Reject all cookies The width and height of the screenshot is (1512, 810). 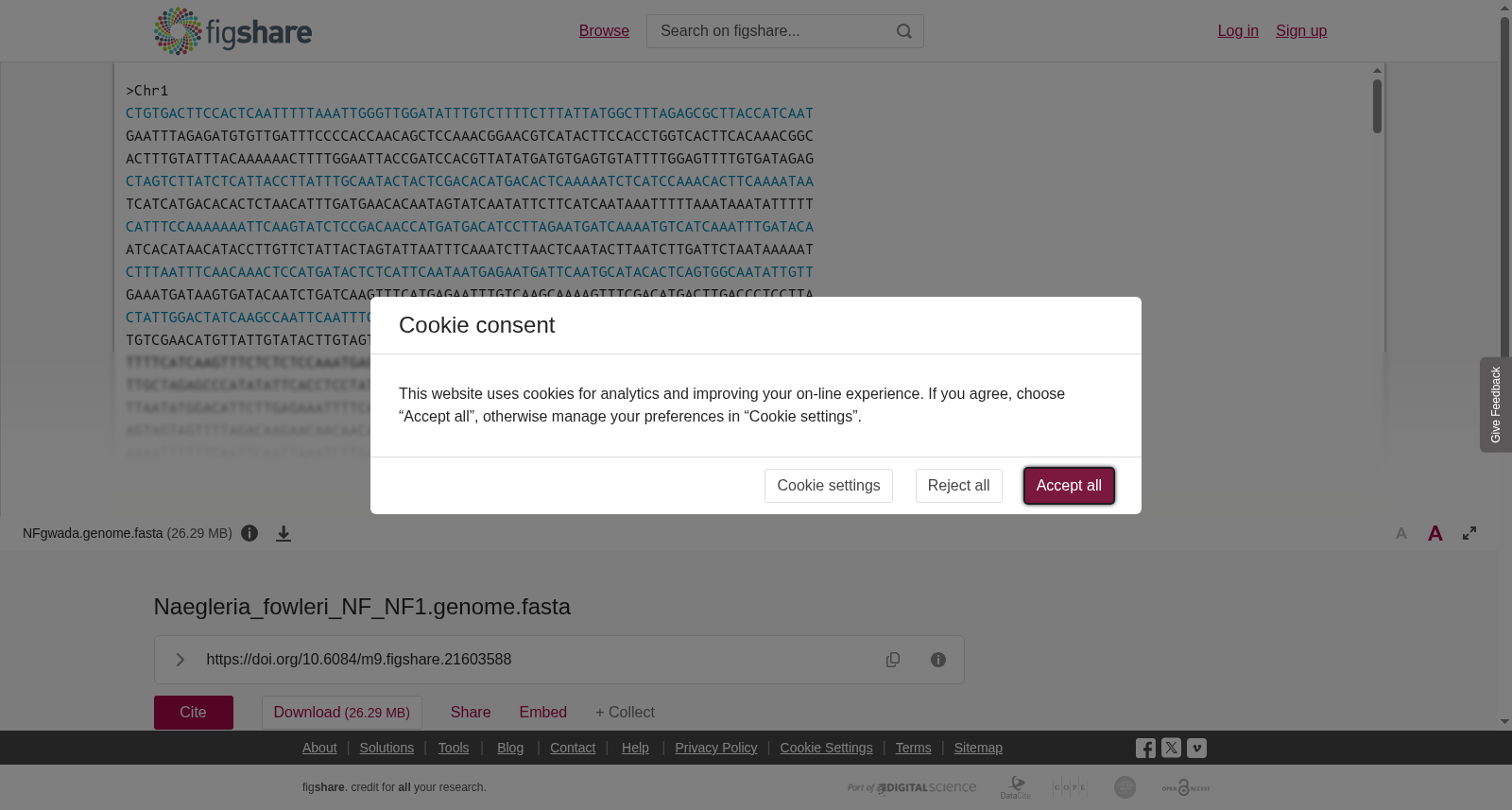pyautogui.click(x=958, y=486)
